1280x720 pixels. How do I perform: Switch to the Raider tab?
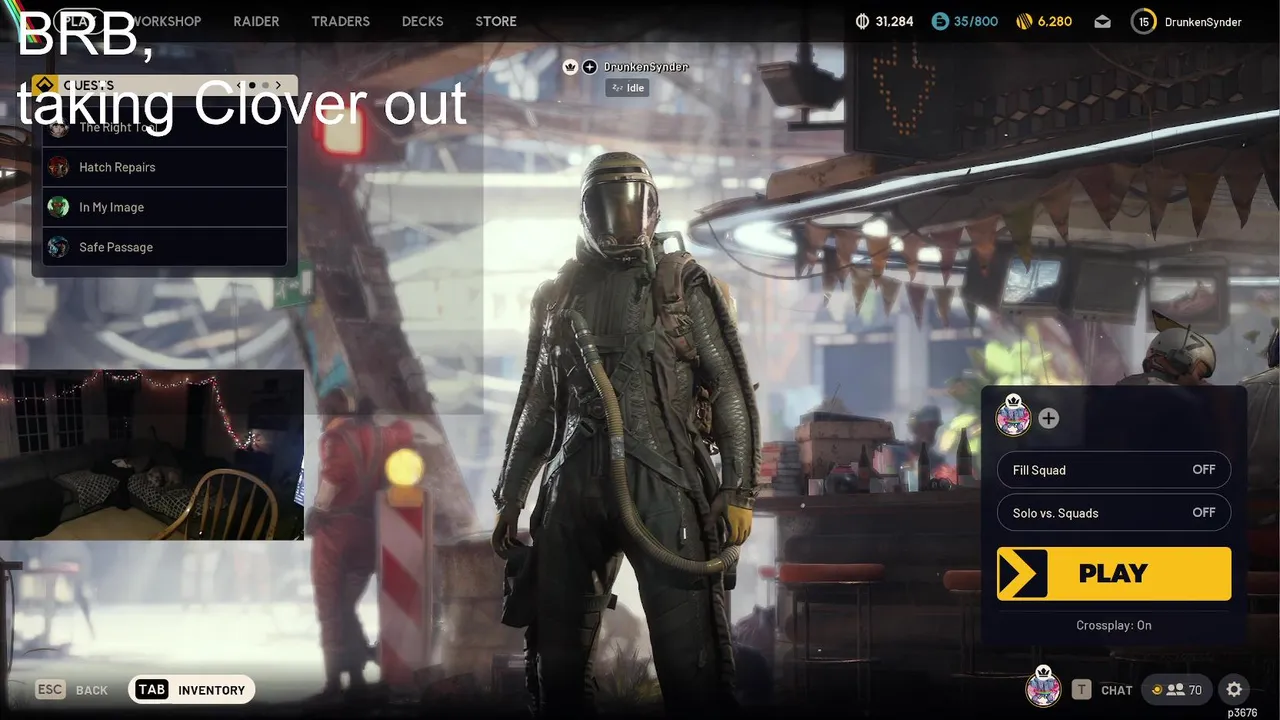256,21
